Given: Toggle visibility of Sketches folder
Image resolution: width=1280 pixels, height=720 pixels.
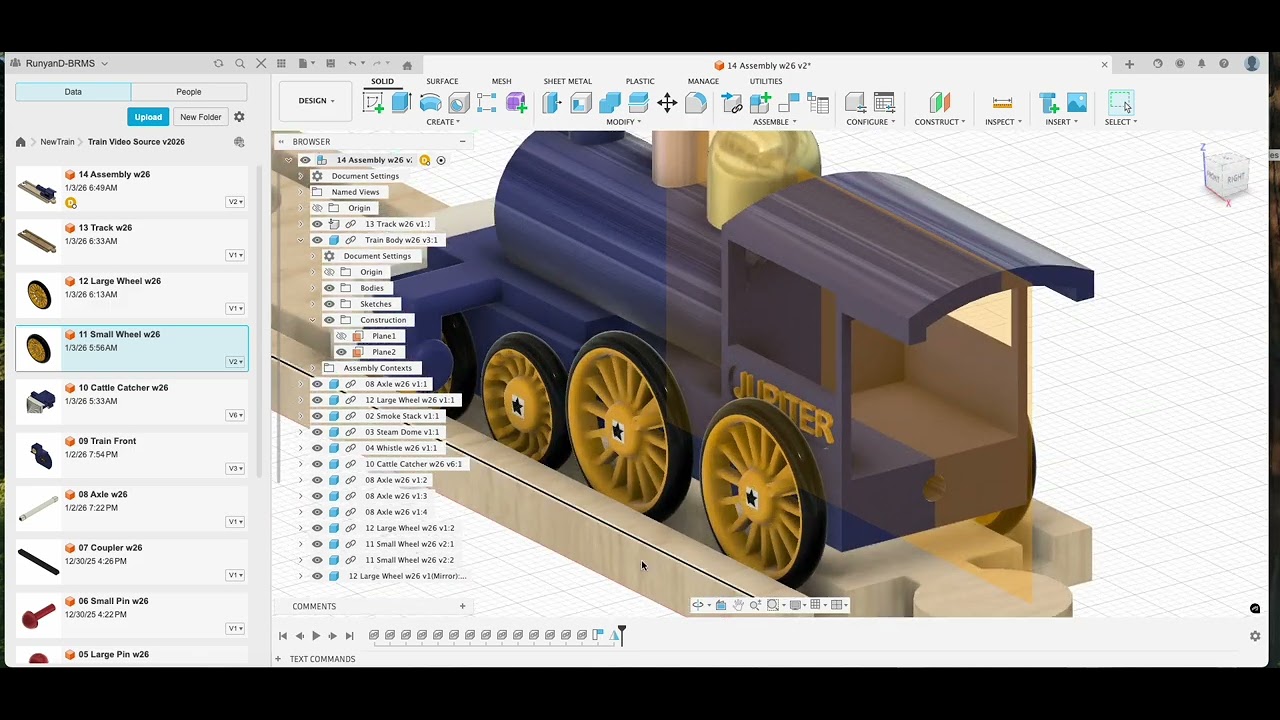Looking at the screenshot, I should [x=329, y=304].
